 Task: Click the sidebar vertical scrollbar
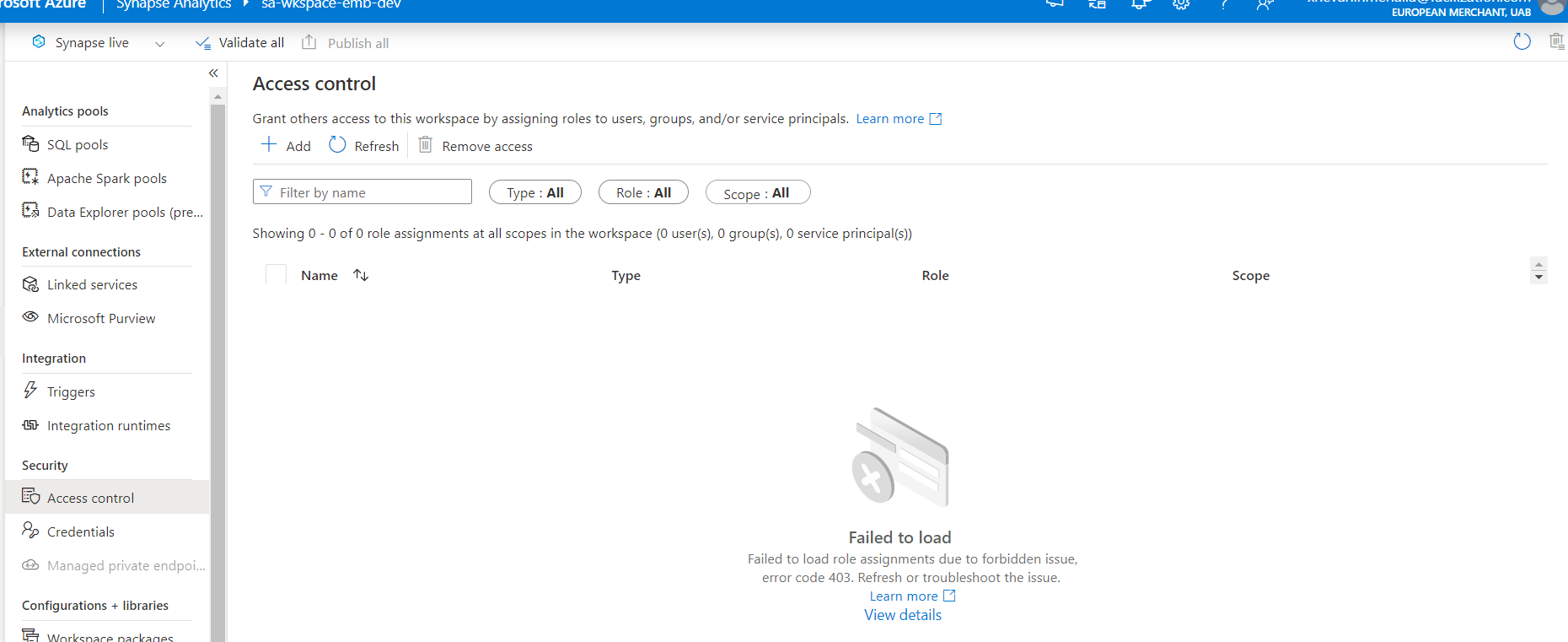(x=217, y=371)
